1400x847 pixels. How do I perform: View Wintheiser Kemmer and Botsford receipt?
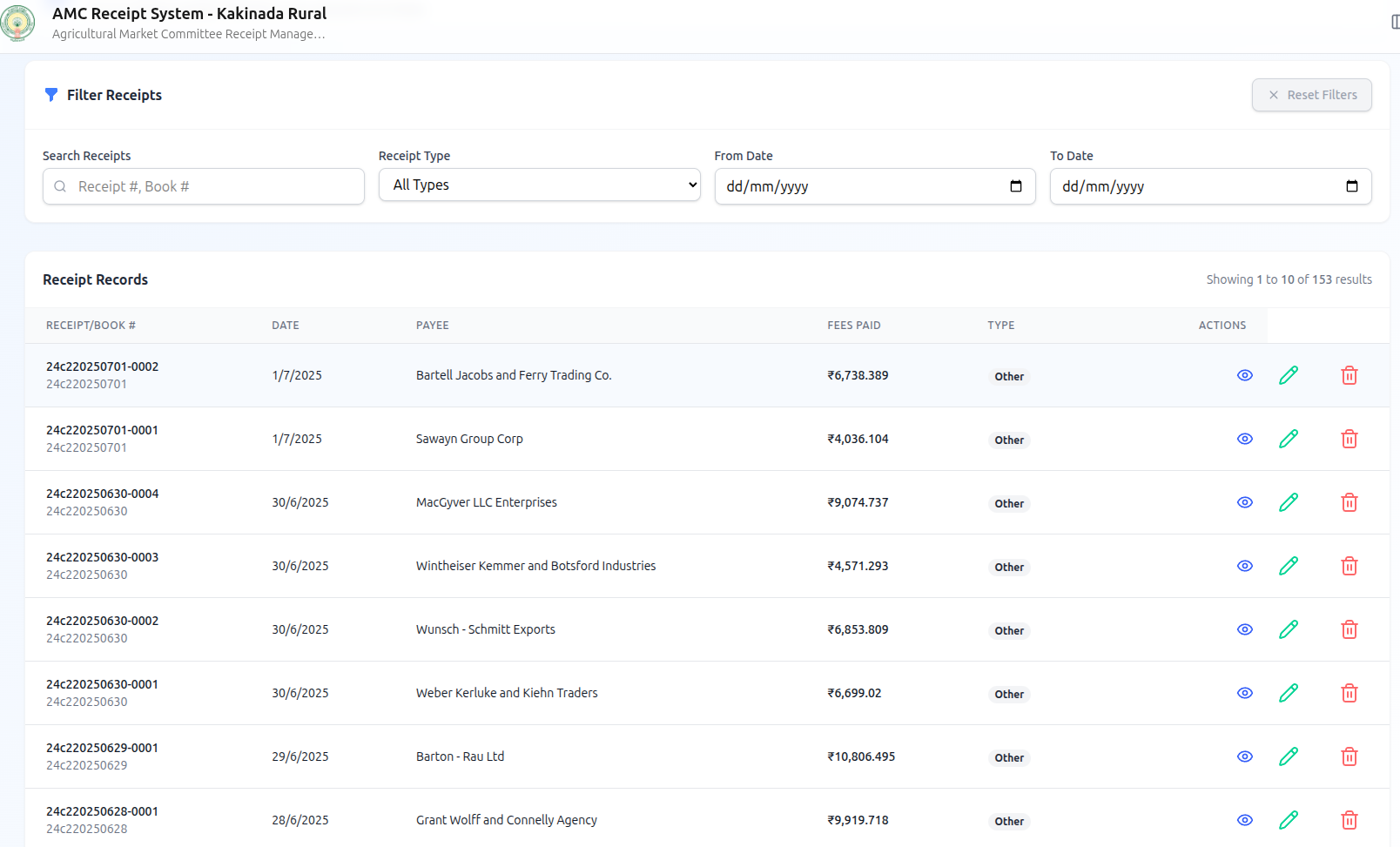[1245, 566]
